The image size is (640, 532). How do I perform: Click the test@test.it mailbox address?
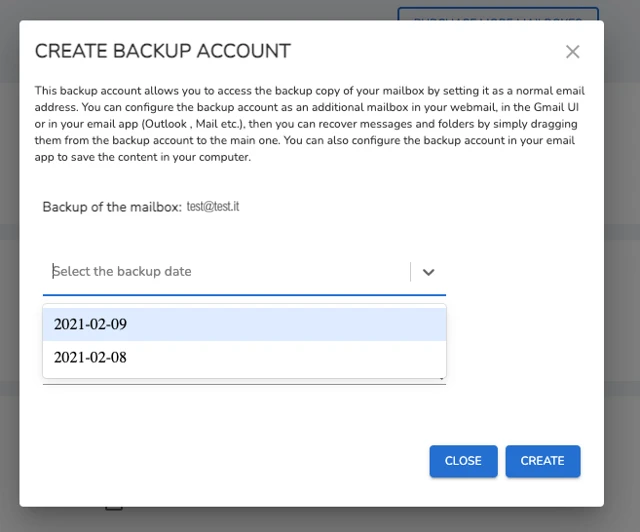tap(213, 207)
